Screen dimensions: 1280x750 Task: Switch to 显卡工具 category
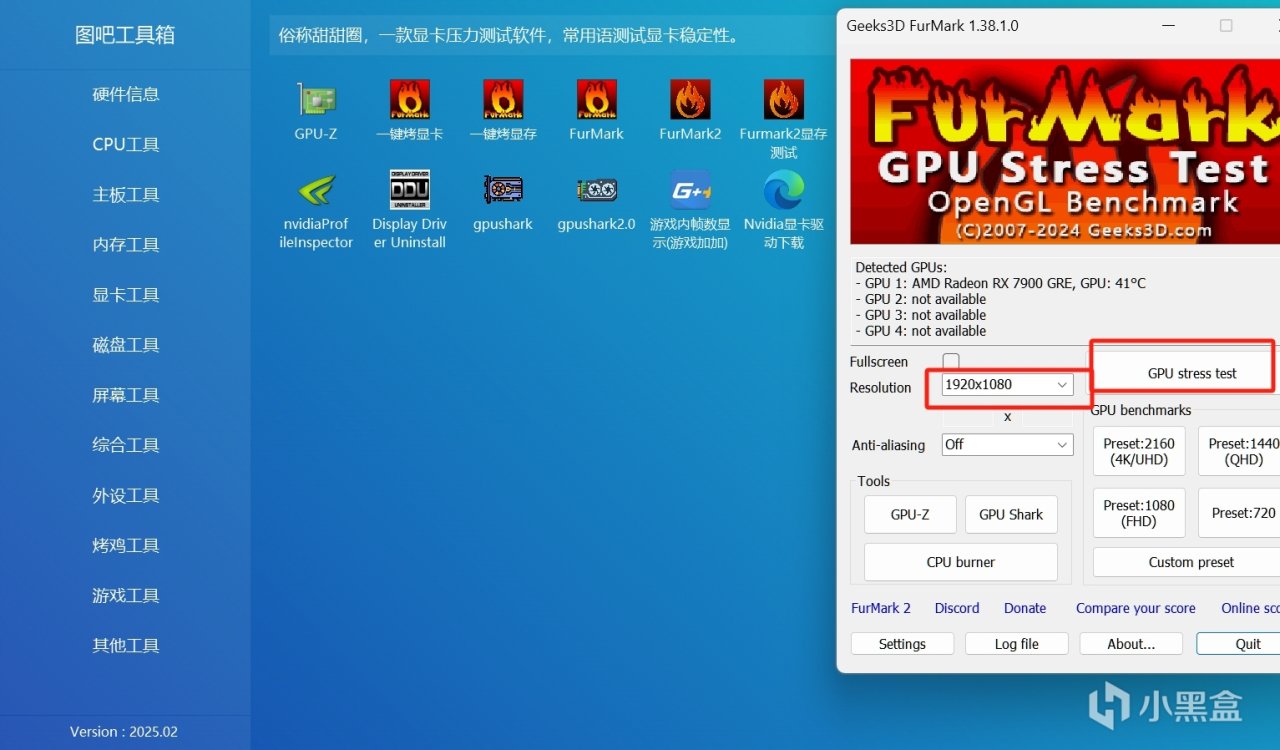[126, 294]
